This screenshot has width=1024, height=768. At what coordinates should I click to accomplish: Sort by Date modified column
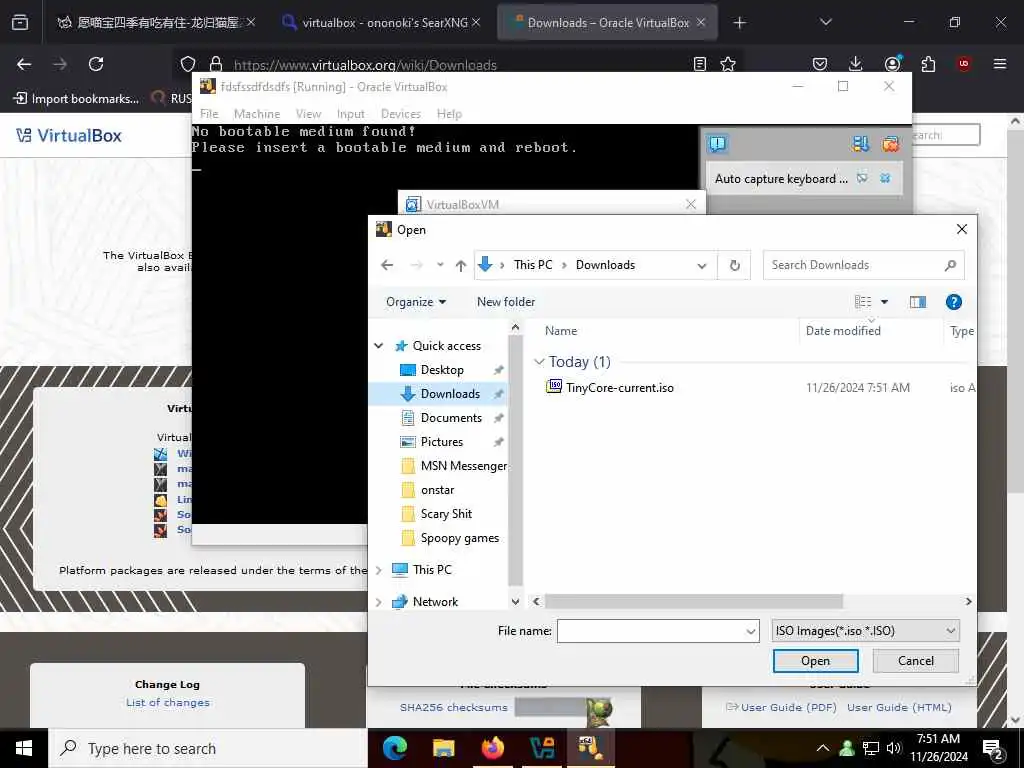point(842,330)
